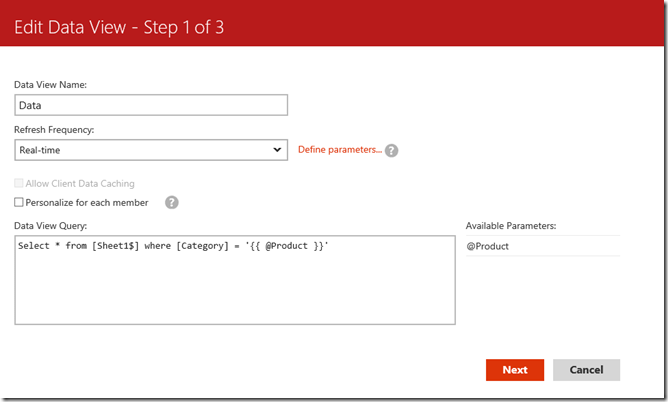Click the Personalize for each member label text
The image size is (668, 402).
87,203
